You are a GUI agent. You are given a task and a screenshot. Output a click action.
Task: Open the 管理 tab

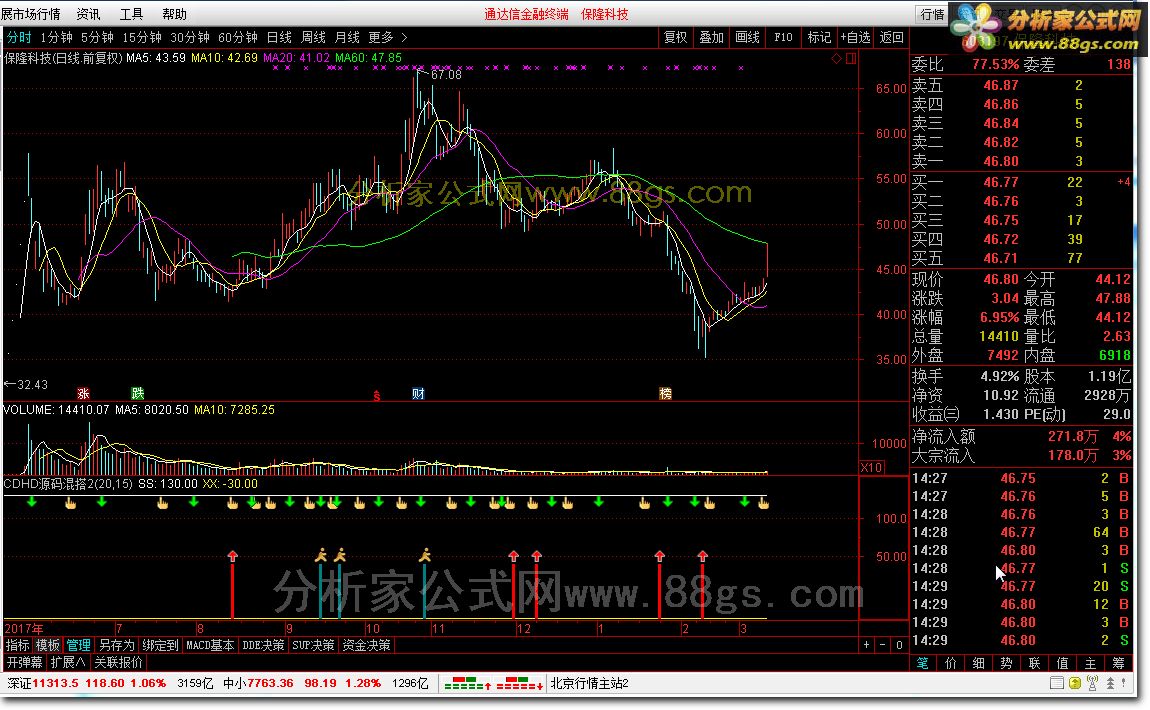78,645
